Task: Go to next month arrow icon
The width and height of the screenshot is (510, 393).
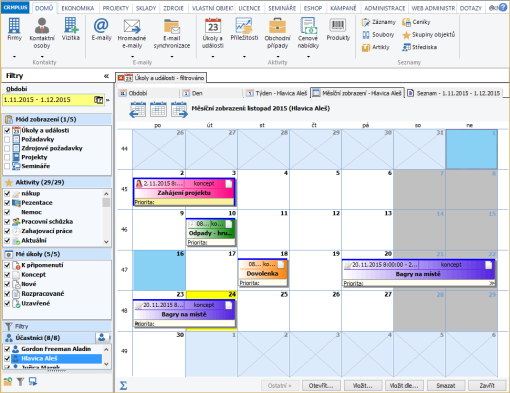Action: coord(179,110)
